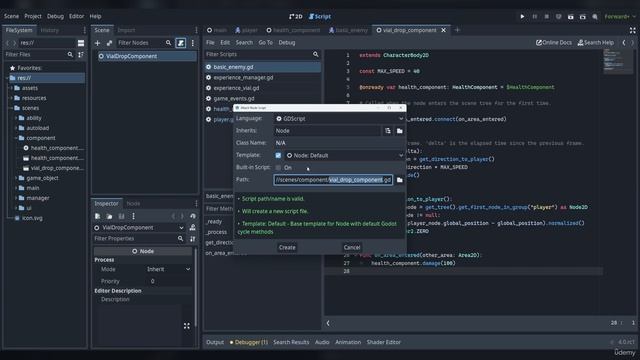Click Cancel in the attach script dialog
Screen dimensions: 640x360
tap(352, 247)
